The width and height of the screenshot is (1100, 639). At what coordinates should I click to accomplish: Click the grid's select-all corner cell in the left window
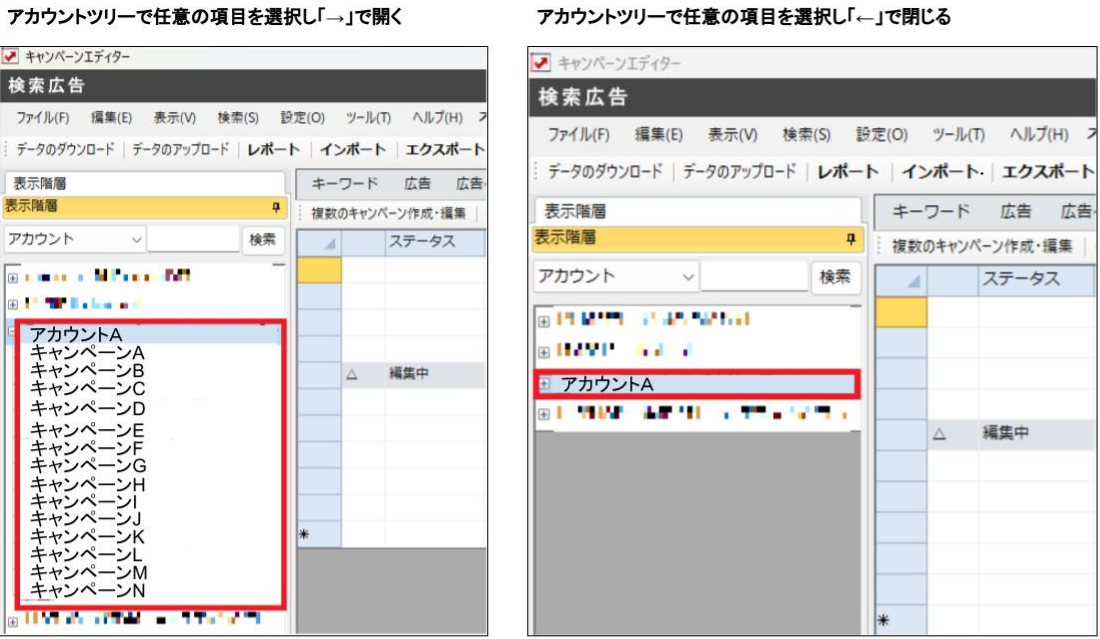click(x=320, y=242)
